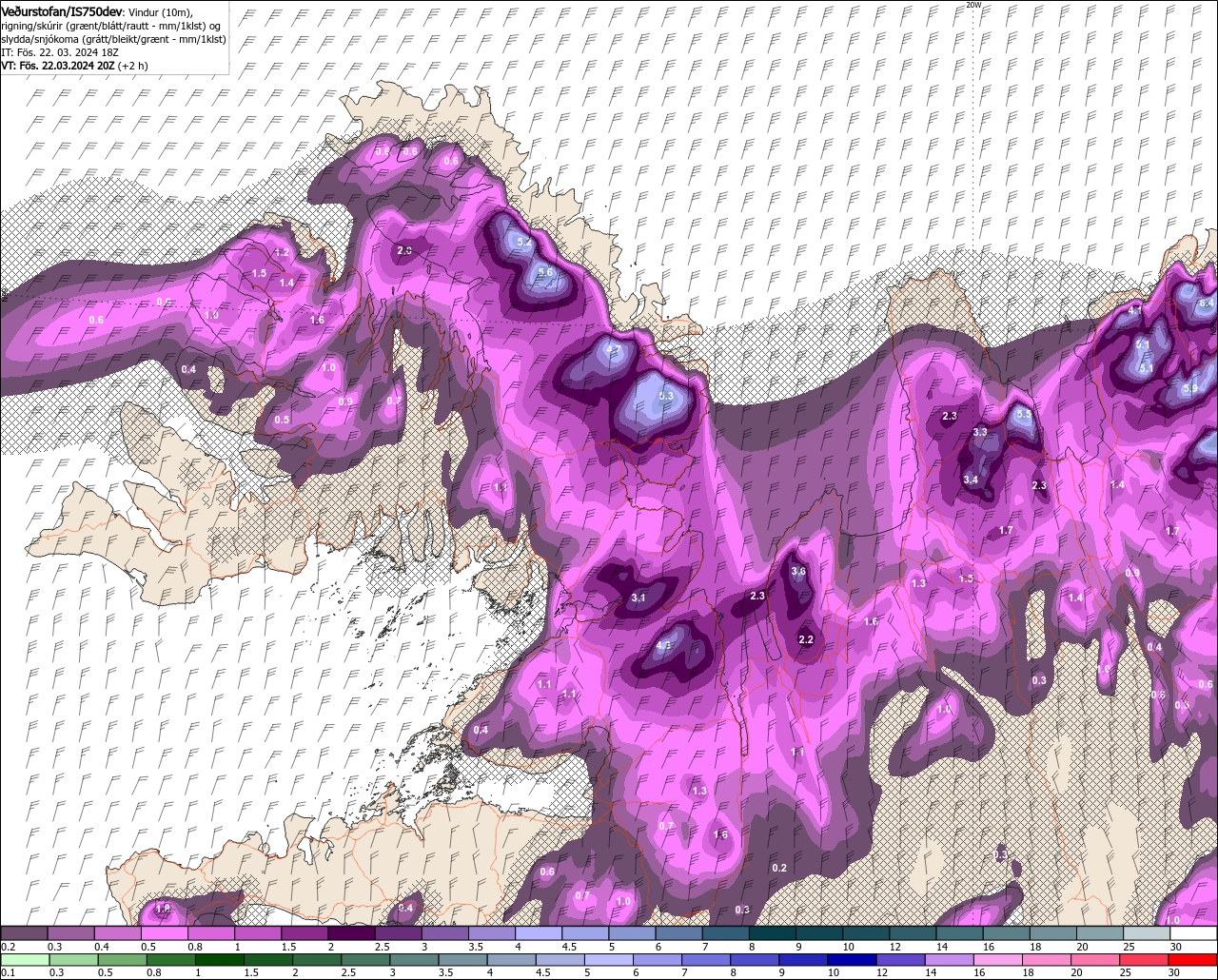
Task: Click the 5.5 precipitation value on the map
Action: click(x=1024, y=415)
